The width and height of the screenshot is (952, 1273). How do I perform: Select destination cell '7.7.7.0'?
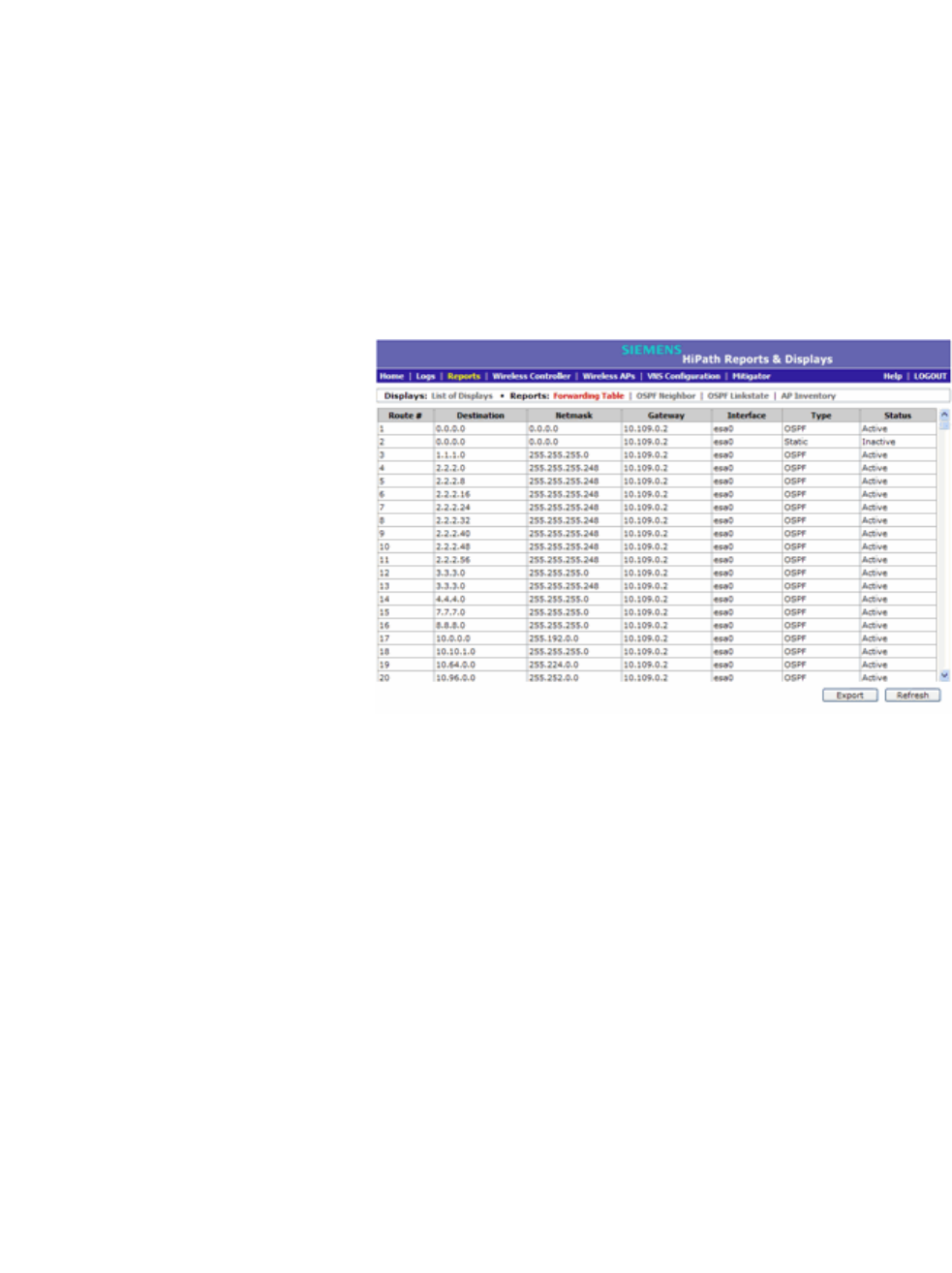coord(480,612)
